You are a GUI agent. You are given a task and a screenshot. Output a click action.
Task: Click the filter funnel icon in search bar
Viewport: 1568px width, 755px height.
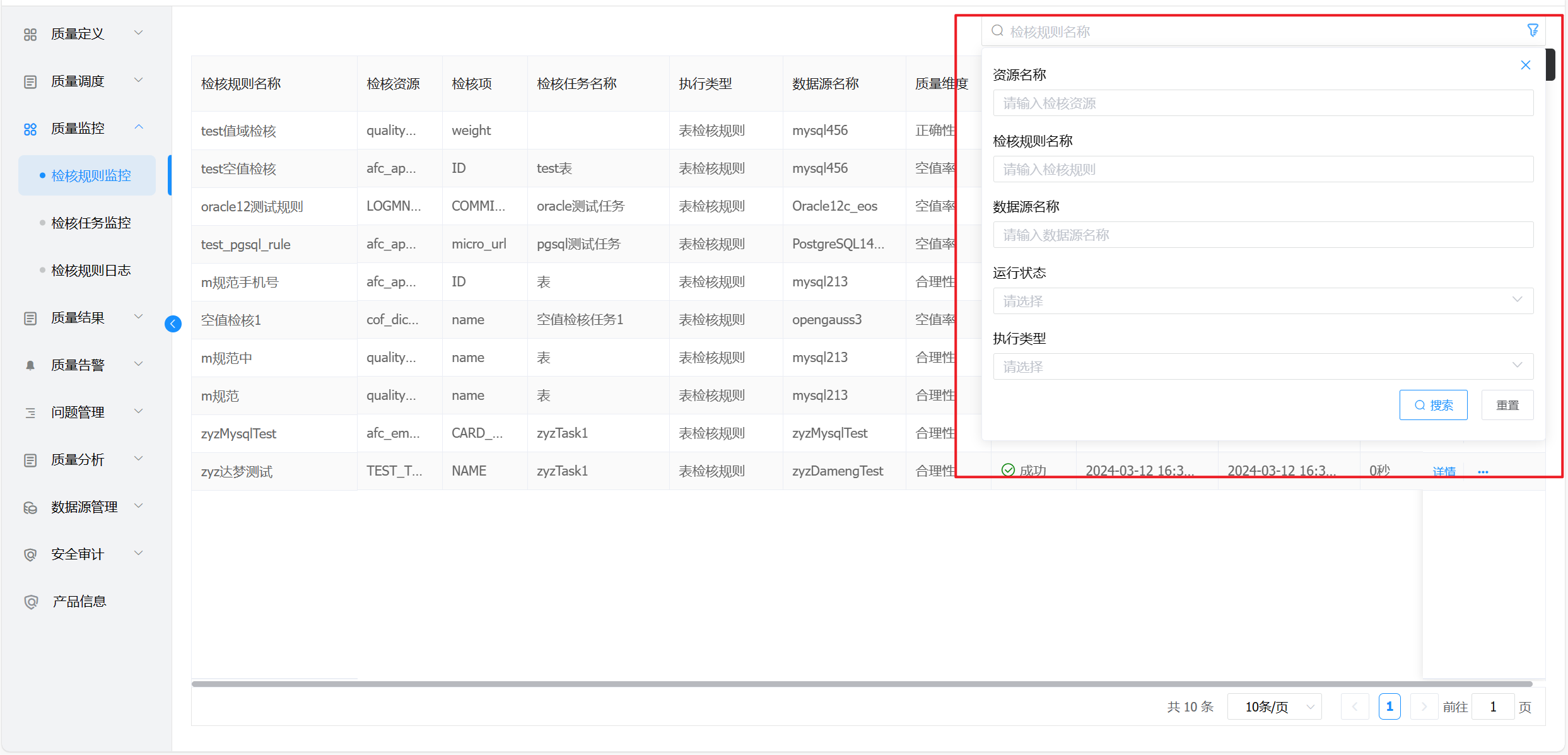click(1532, 30)
